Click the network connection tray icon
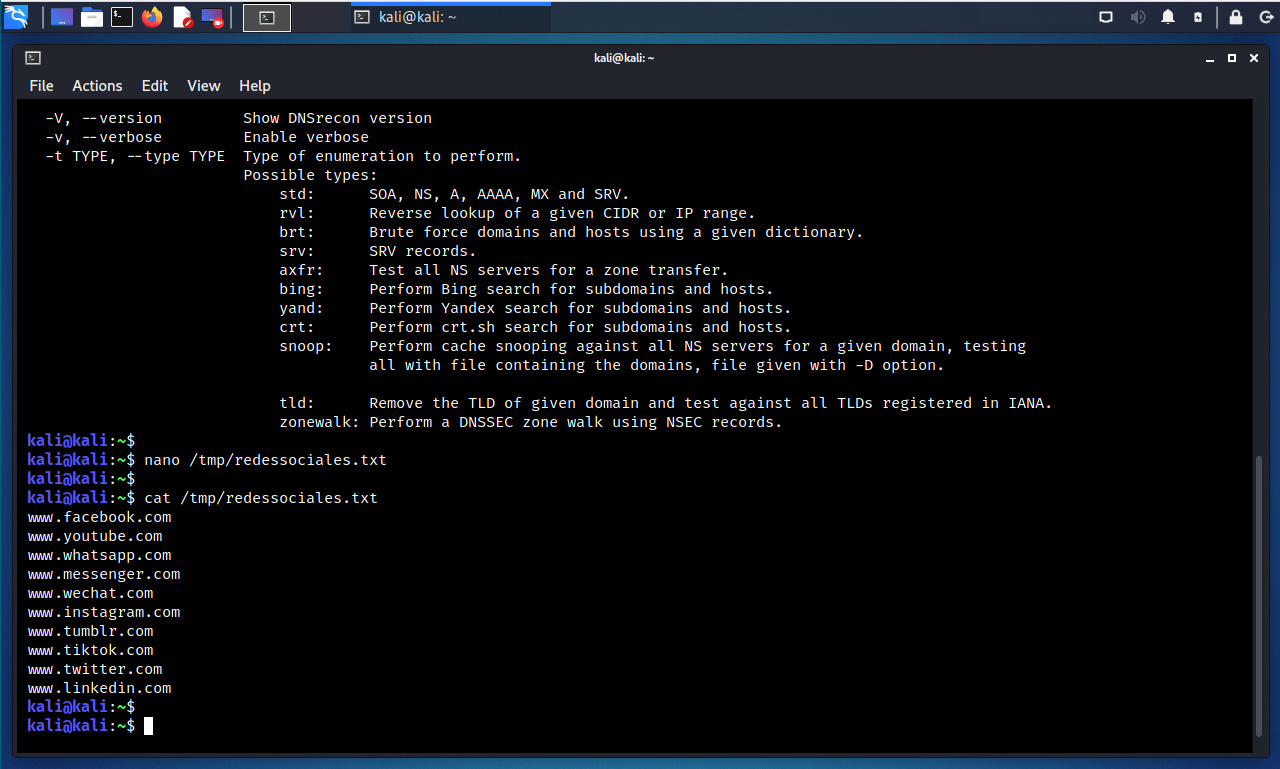This screenshot has height=769, width=1280. [x=1106, y=17]
